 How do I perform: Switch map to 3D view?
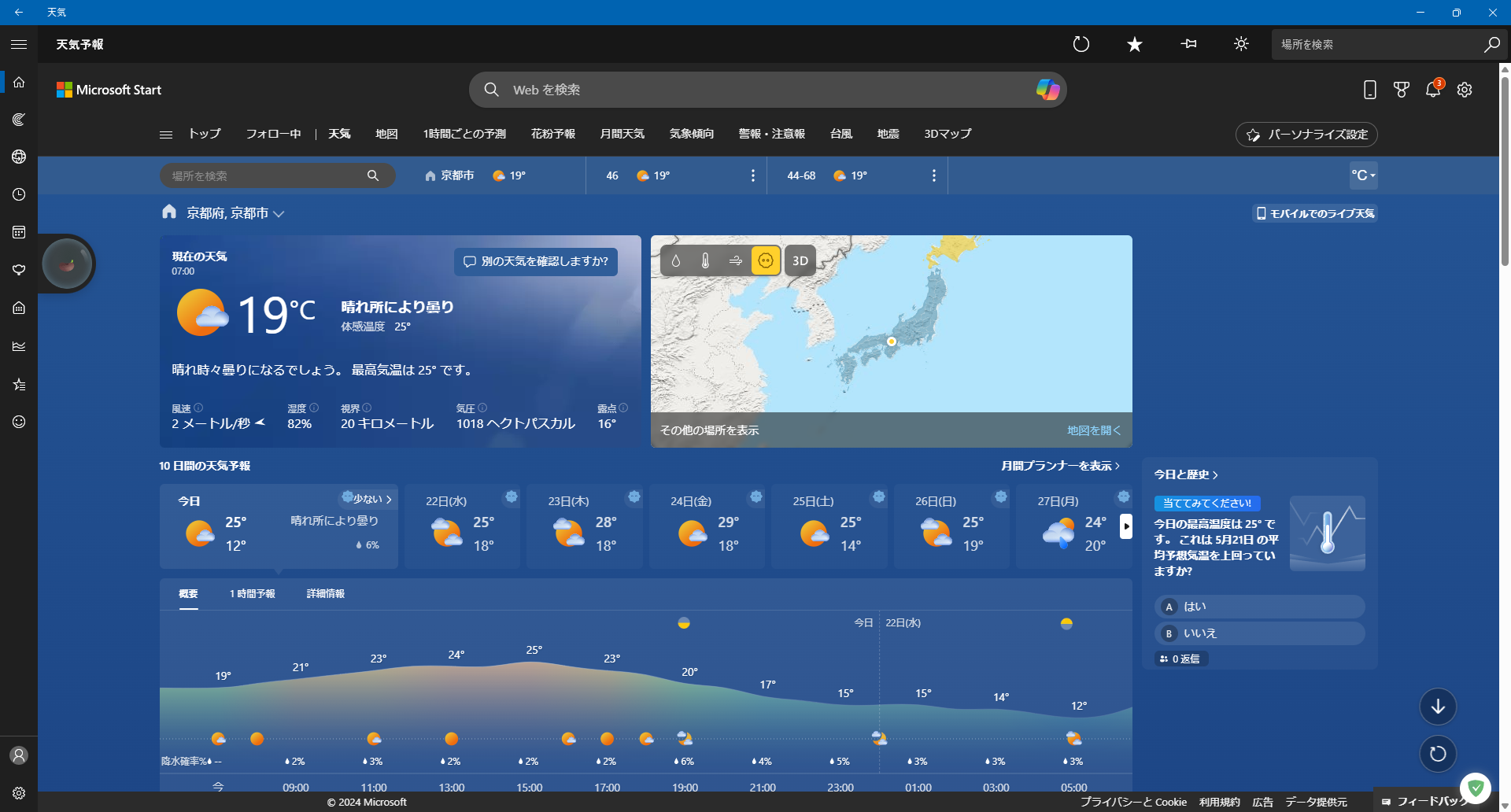pyautogui.click(x=800, y=261)
